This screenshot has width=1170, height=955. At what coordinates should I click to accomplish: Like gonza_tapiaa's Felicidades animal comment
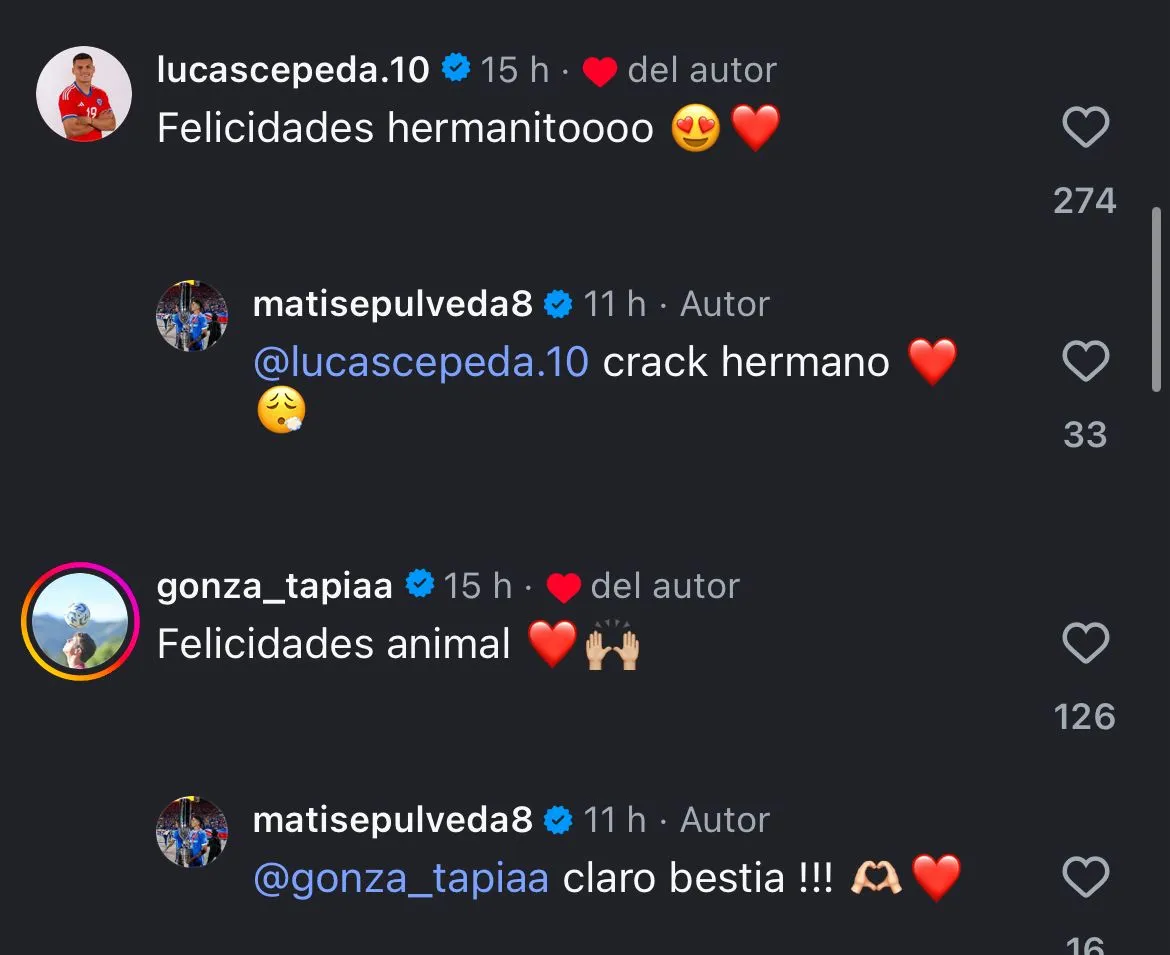coord(1085,644)
